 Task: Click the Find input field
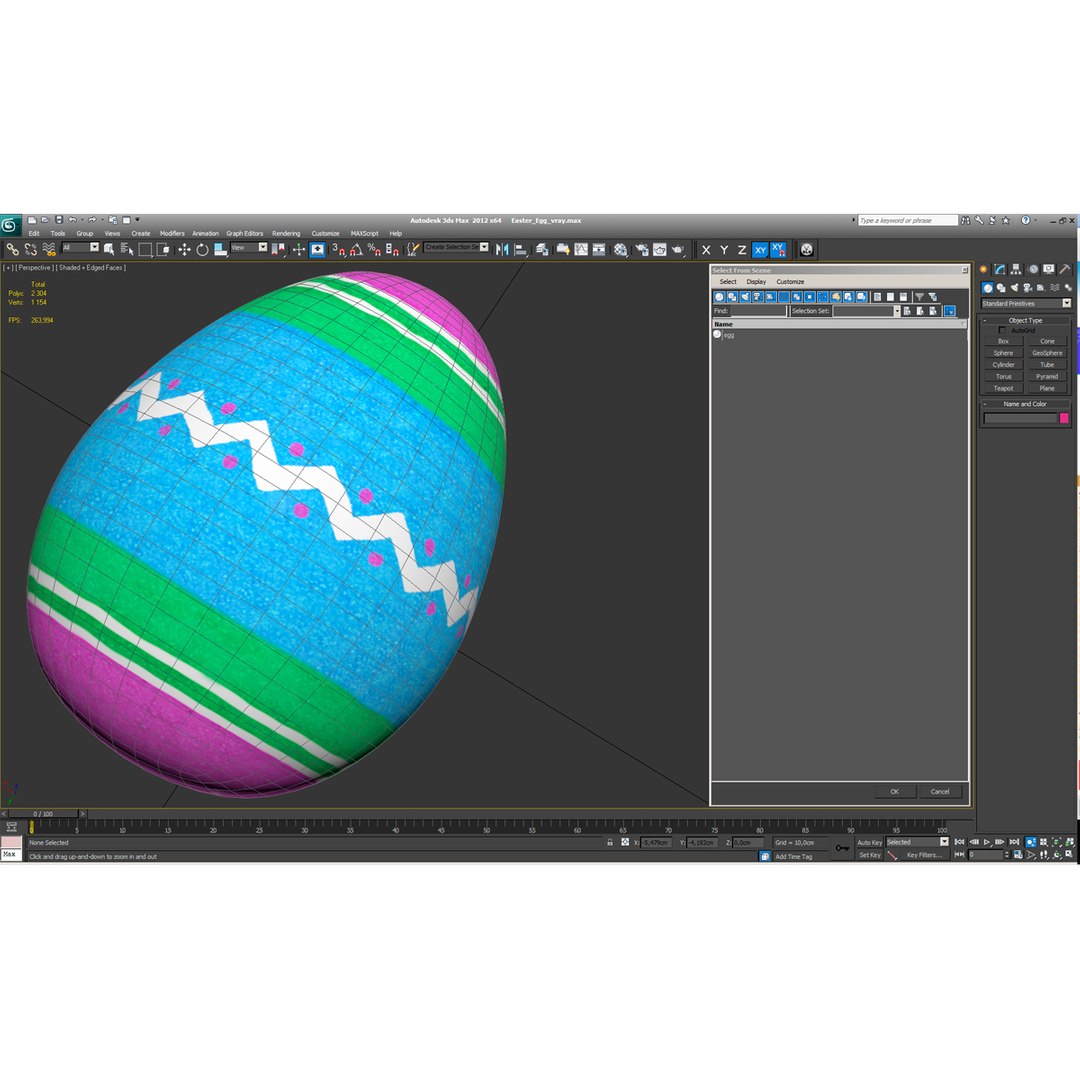coord(758,311)
